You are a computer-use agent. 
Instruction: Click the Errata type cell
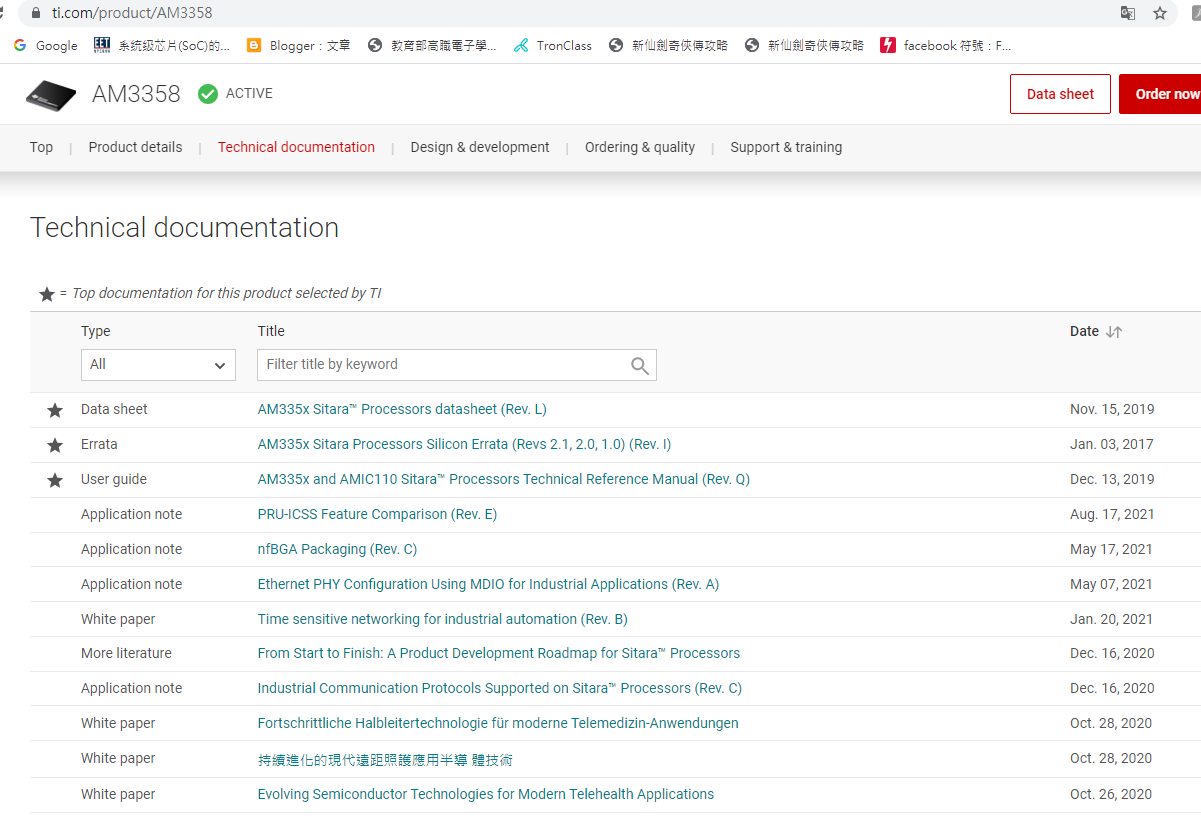click(x=99, y=444)
